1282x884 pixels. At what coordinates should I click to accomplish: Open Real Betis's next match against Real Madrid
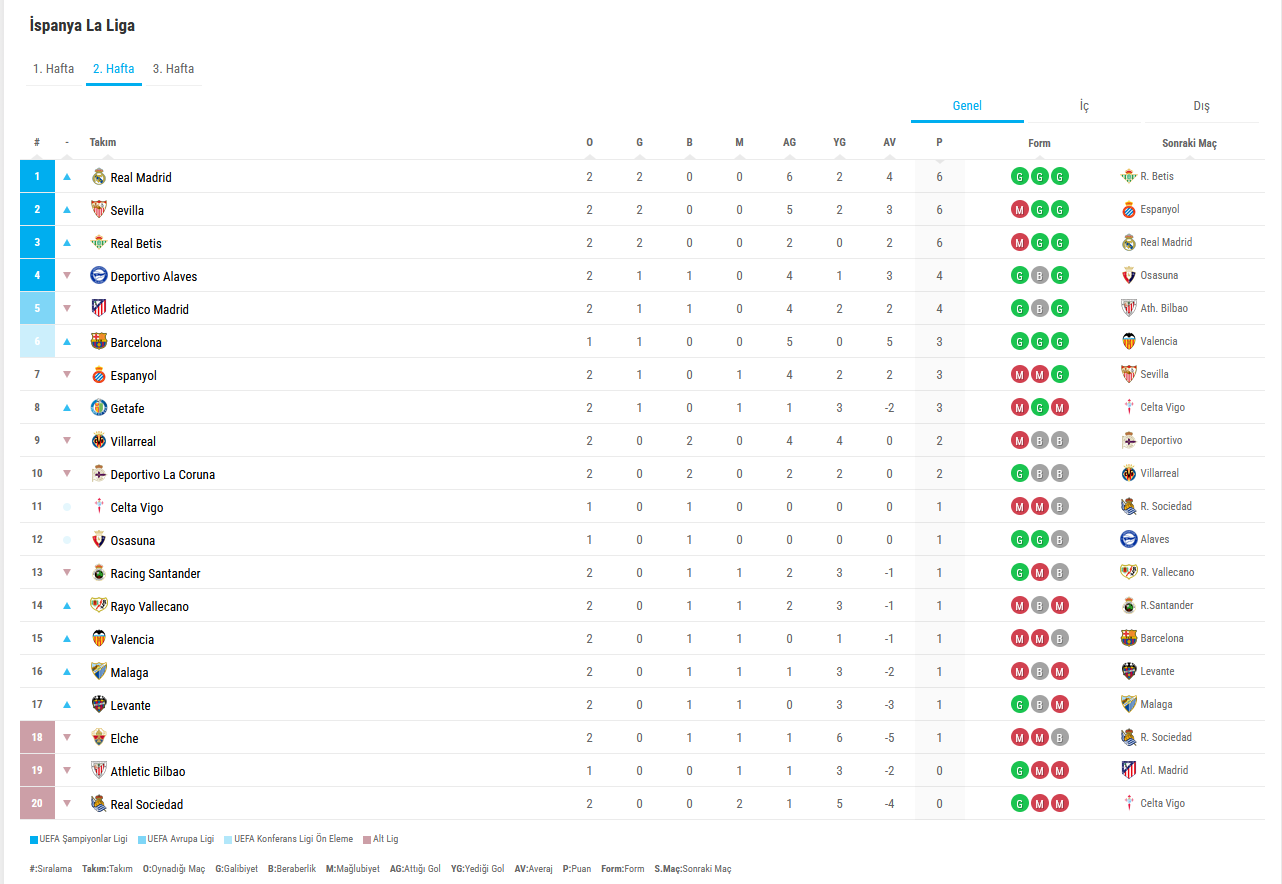pyautogui.click(x=1157, y=242)
